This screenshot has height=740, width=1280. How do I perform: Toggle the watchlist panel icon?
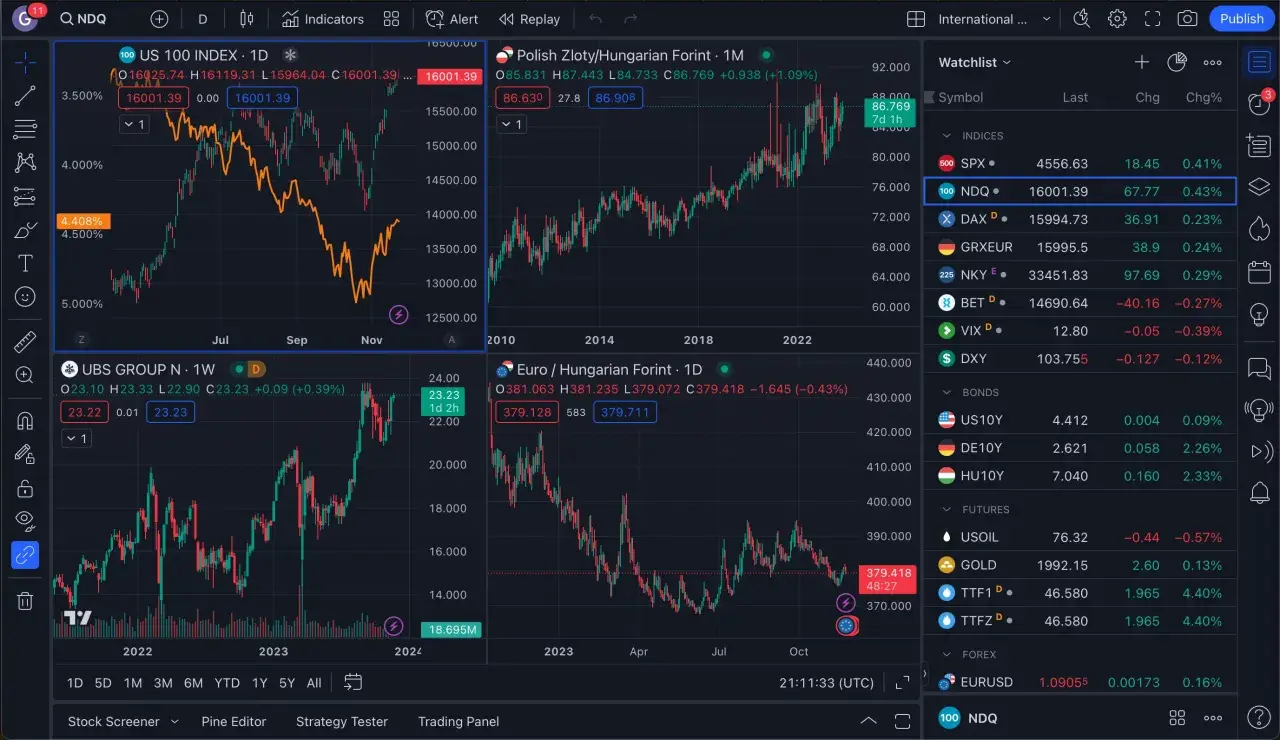tap(1259, 62)
